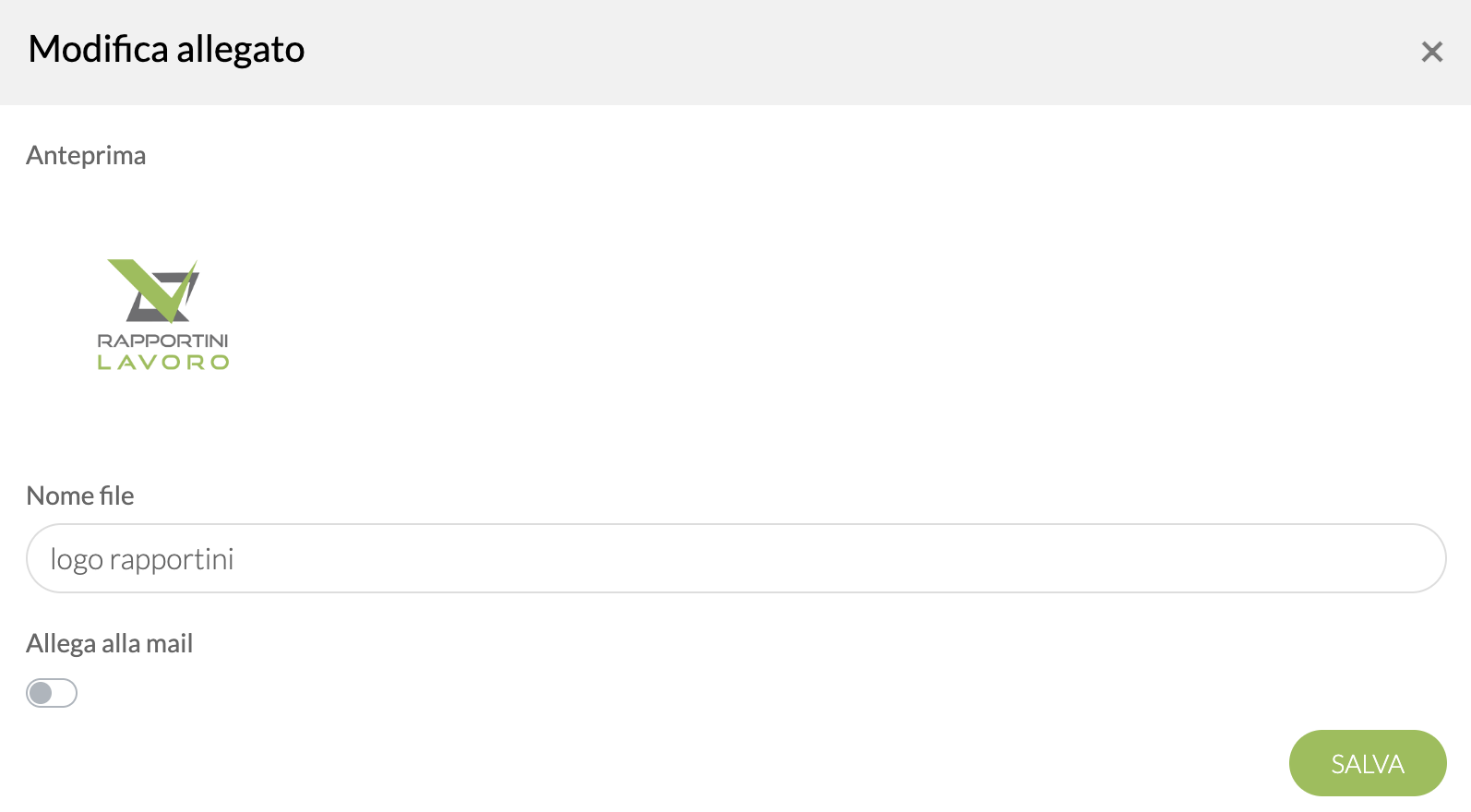Click the Nome file label
The width and height of the screenshot is (1471, 812).
click(x=80, y=496)
